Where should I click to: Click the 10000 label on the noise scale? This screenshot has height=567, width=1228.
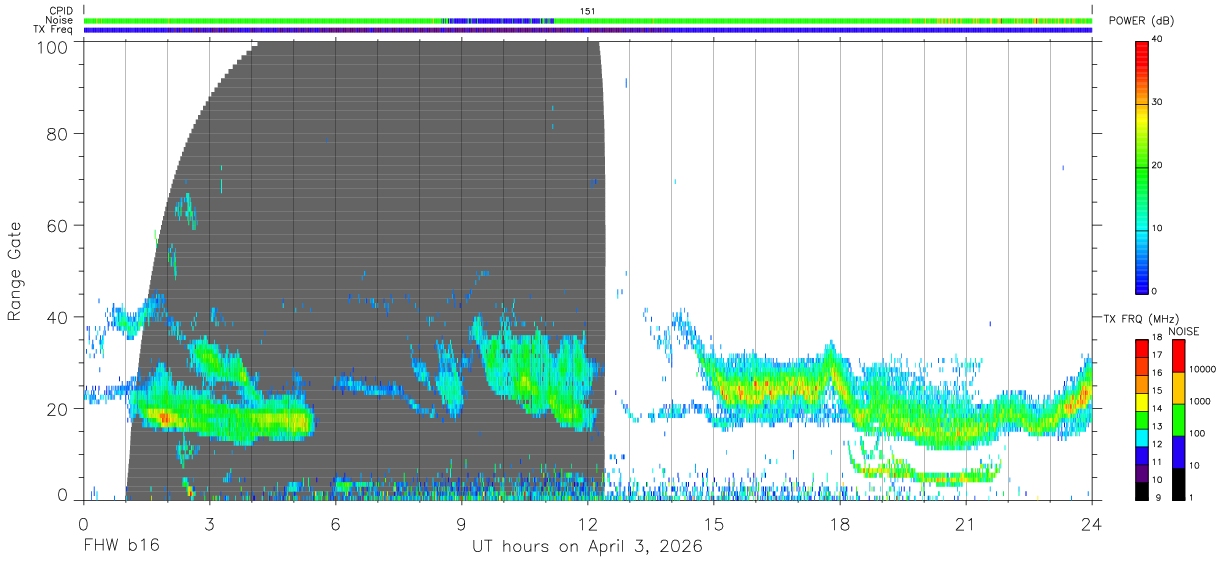(x=1203, y=369)
